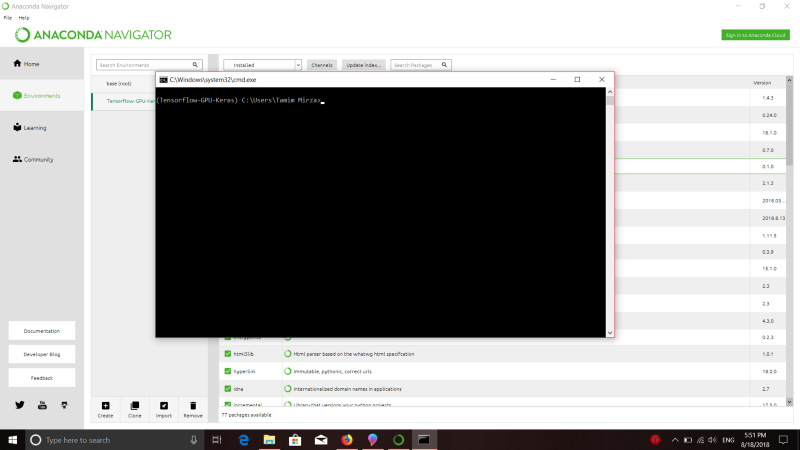800x450 pixels.
Task: Click version 0.24.0 in package list
Action: click(x=769, y=115)
